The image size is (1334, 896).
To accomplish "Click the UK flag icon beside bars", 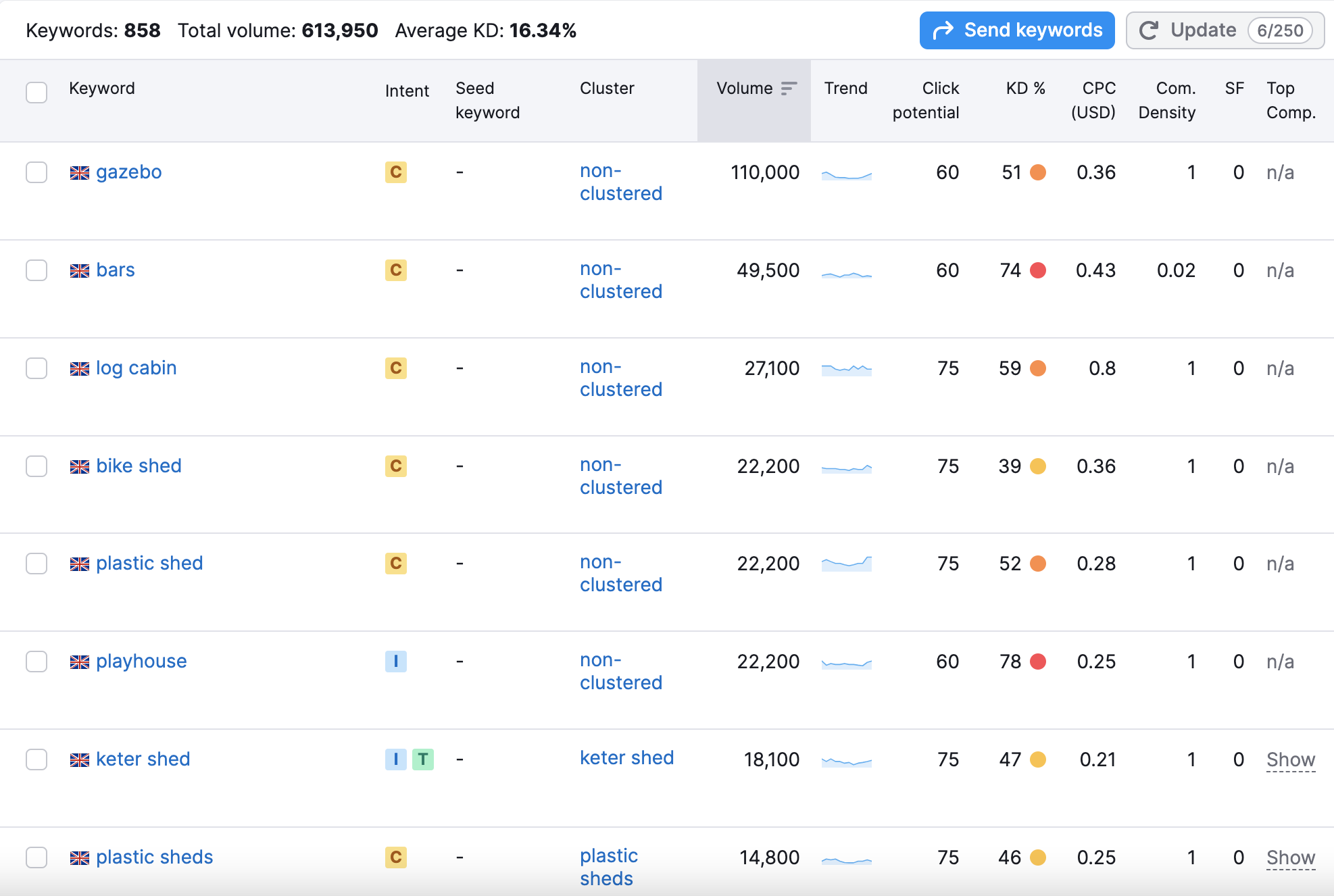I will (80, 271).
